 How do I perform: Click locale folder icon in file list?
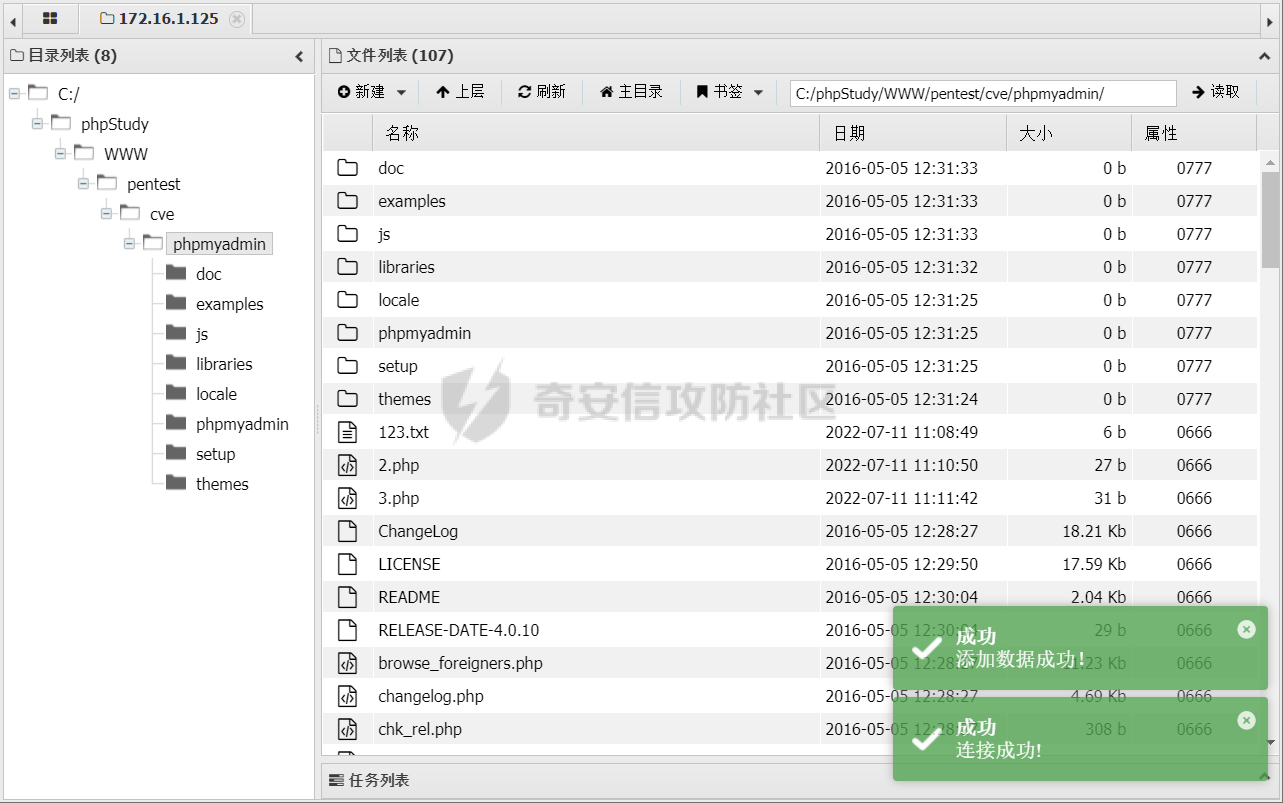[x=347, y=300]
